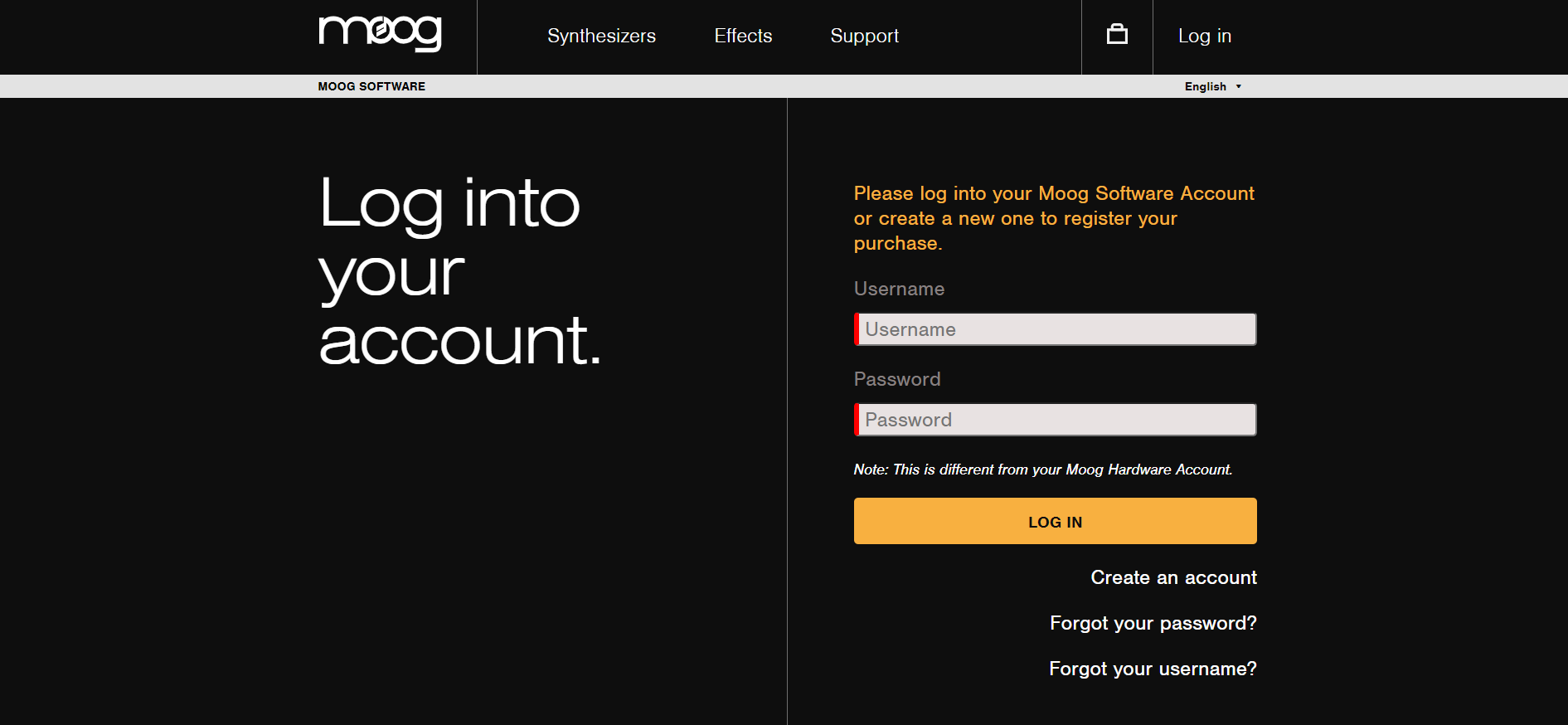Open the Support menu item
Image resolution: width=1568 pixels, height=725 pixels.
pyautogui.click(x=864, y=36)
